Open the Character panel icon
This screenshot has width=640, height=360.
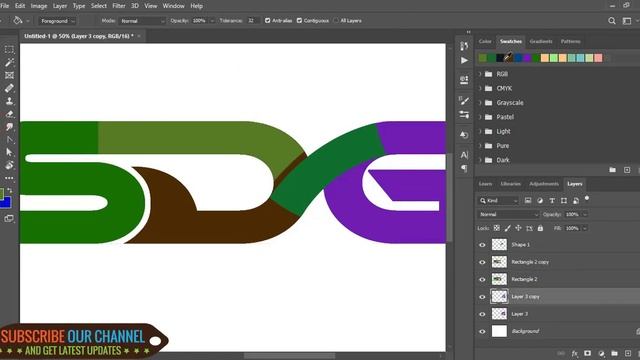(464, 155)
